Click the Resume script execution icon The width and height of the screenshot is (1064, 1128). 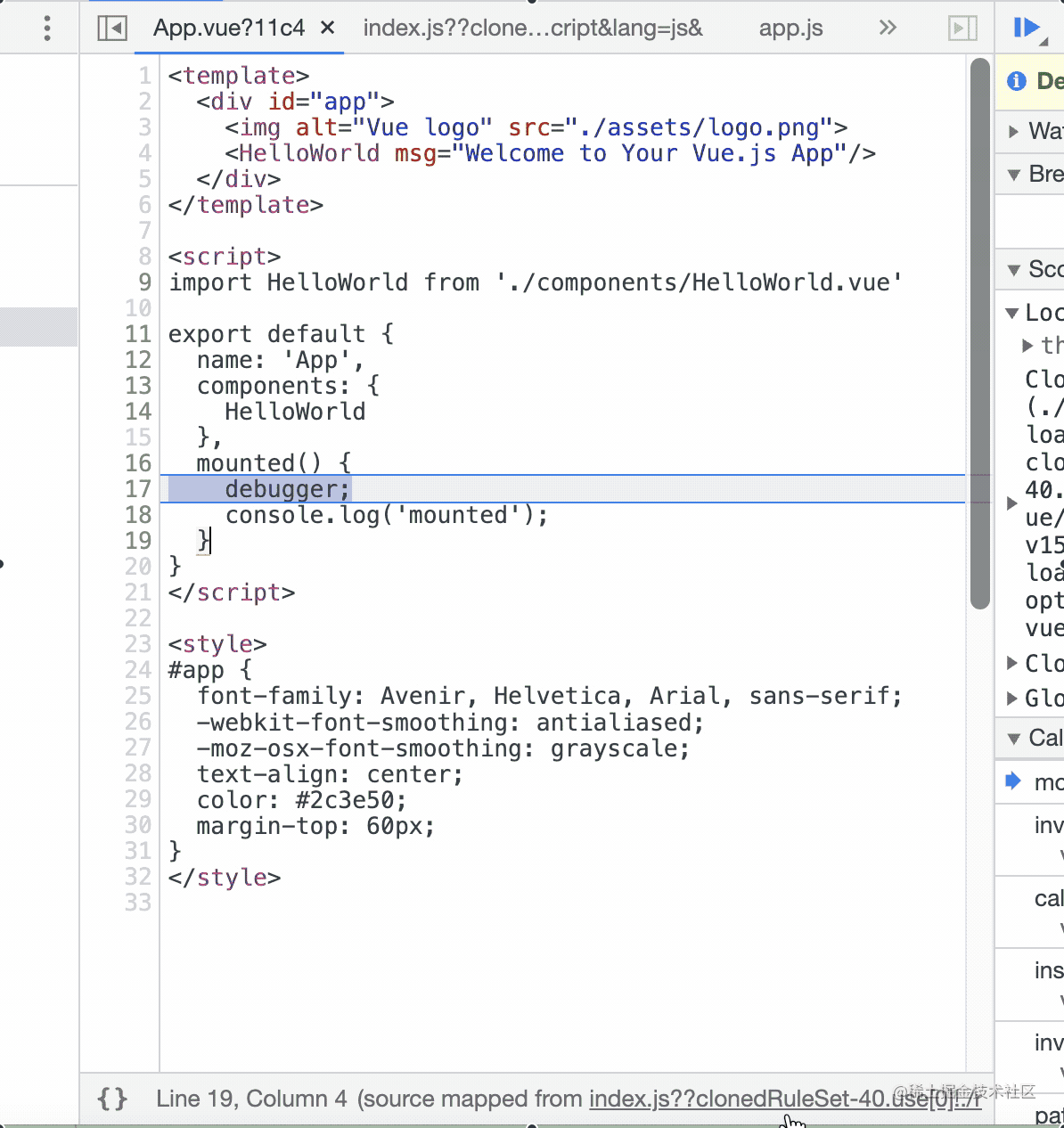point(1027,28)
